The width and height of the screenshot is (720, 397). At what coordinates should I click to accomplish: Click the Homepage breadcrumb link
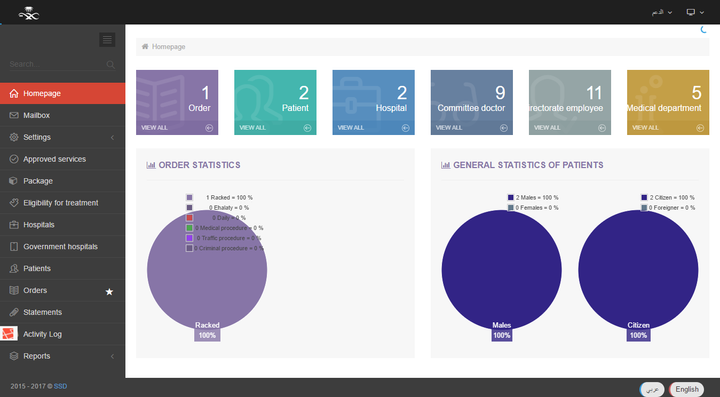(x=169, y=47)
